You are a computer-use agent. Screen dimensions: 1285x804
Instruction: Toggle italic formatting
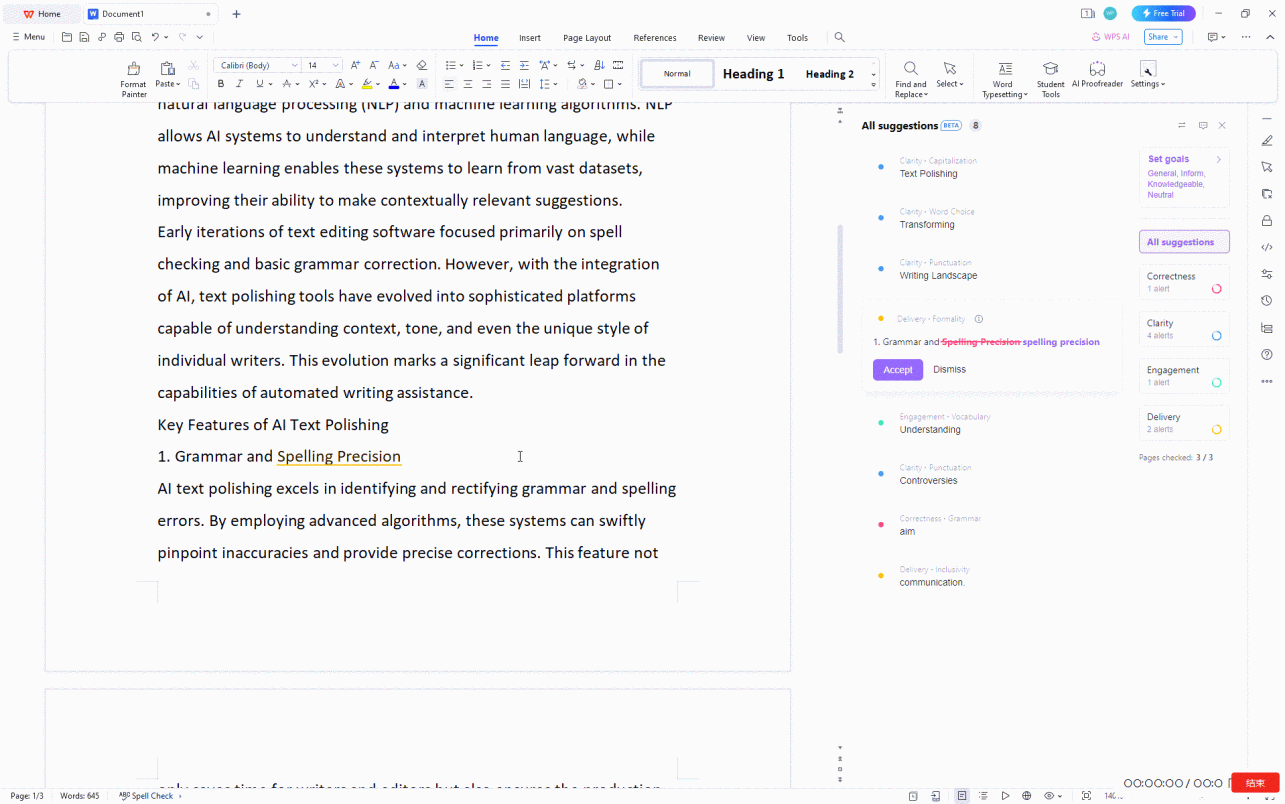(x=240, y=84)
